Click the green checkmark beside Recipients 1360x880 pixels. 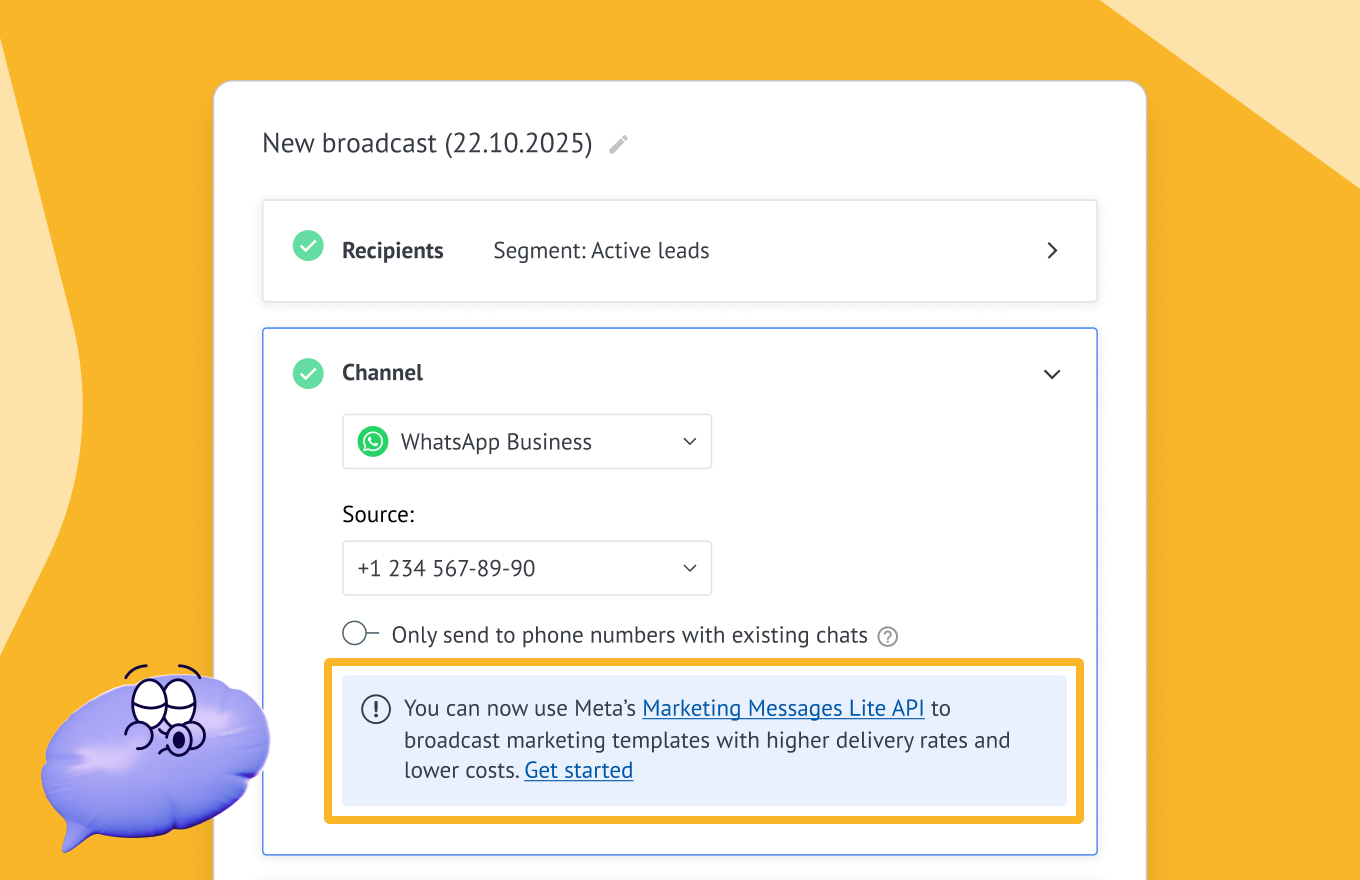click(x=308, y=246)
